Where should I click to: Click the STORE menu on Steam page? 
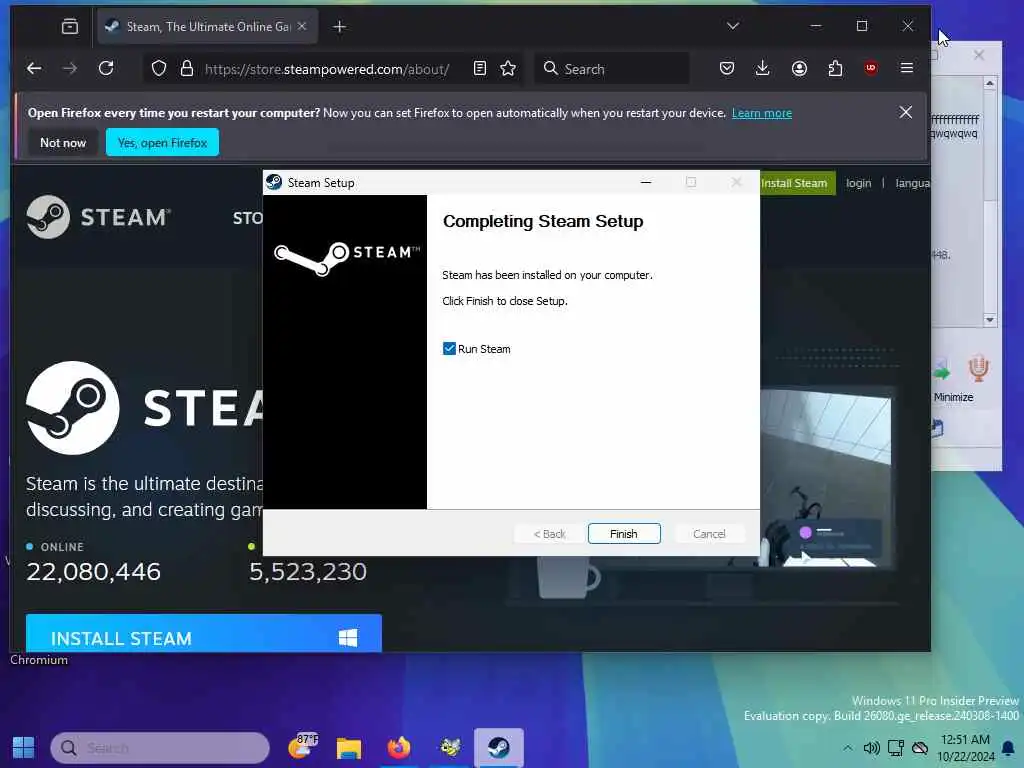(x=248, y=218)
